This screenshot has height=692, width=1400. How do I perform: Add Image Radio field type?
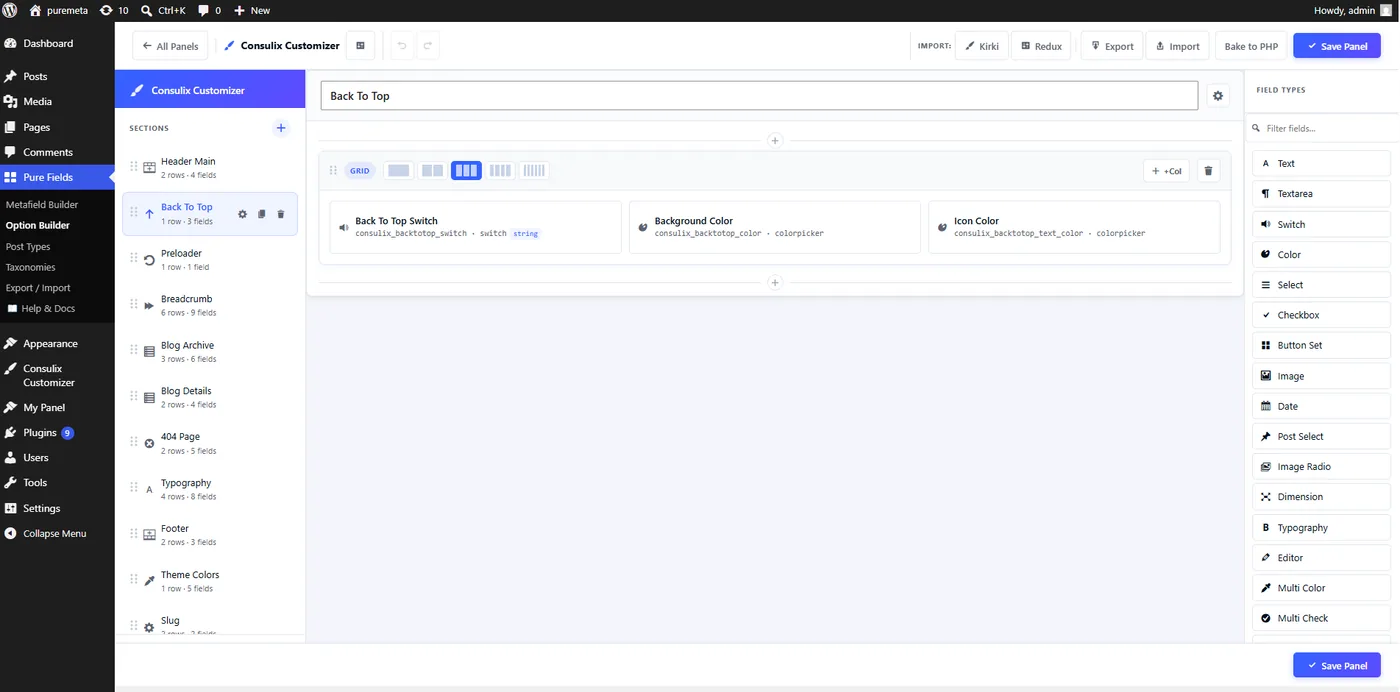coord(1321,467)
